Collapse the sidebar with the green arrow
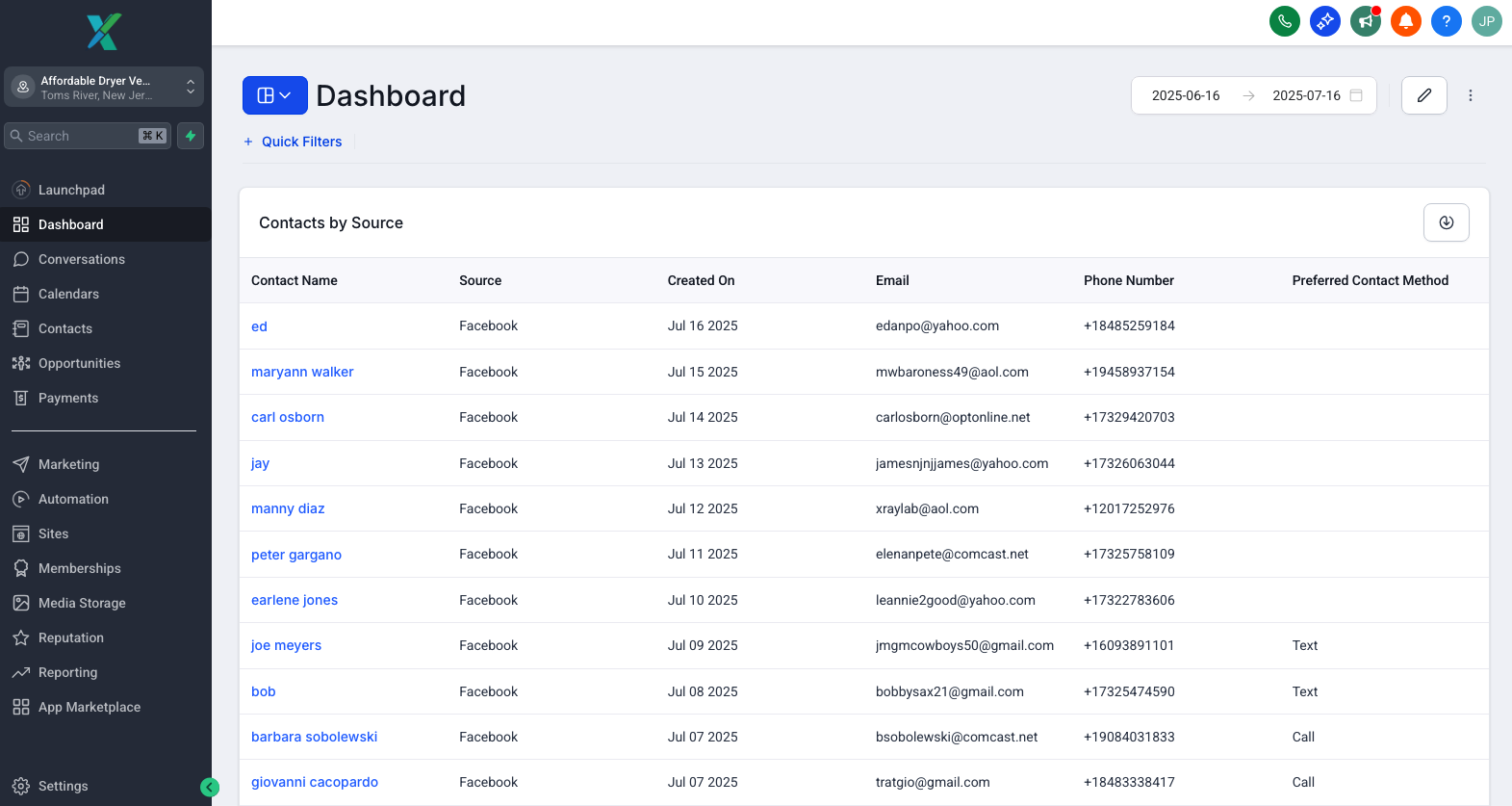The height and width of the screenshot is (806, 1512). pyautogui.click(x=210, y=788)
